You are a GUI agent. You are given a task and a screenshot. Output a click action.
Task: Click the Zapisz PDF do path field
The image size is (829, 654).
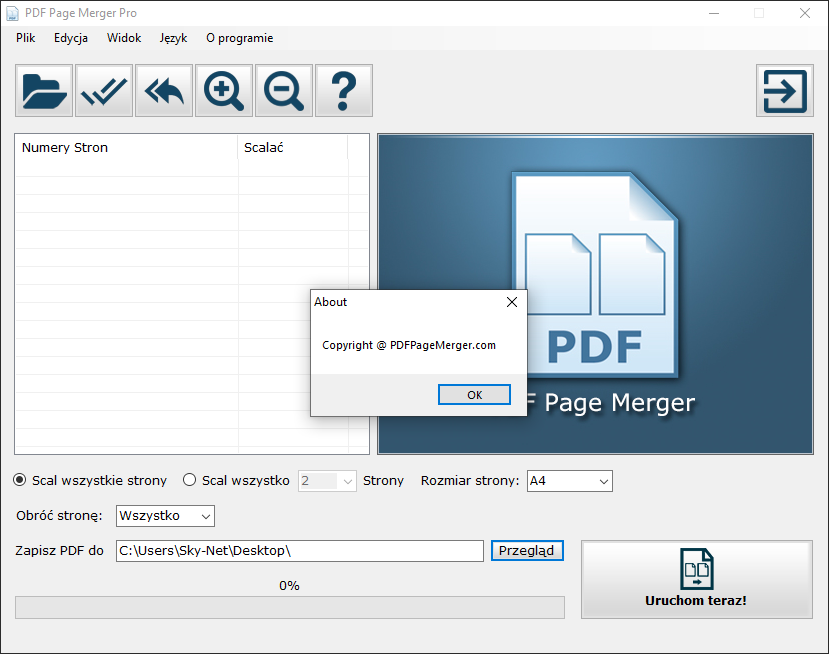(300, 551)
